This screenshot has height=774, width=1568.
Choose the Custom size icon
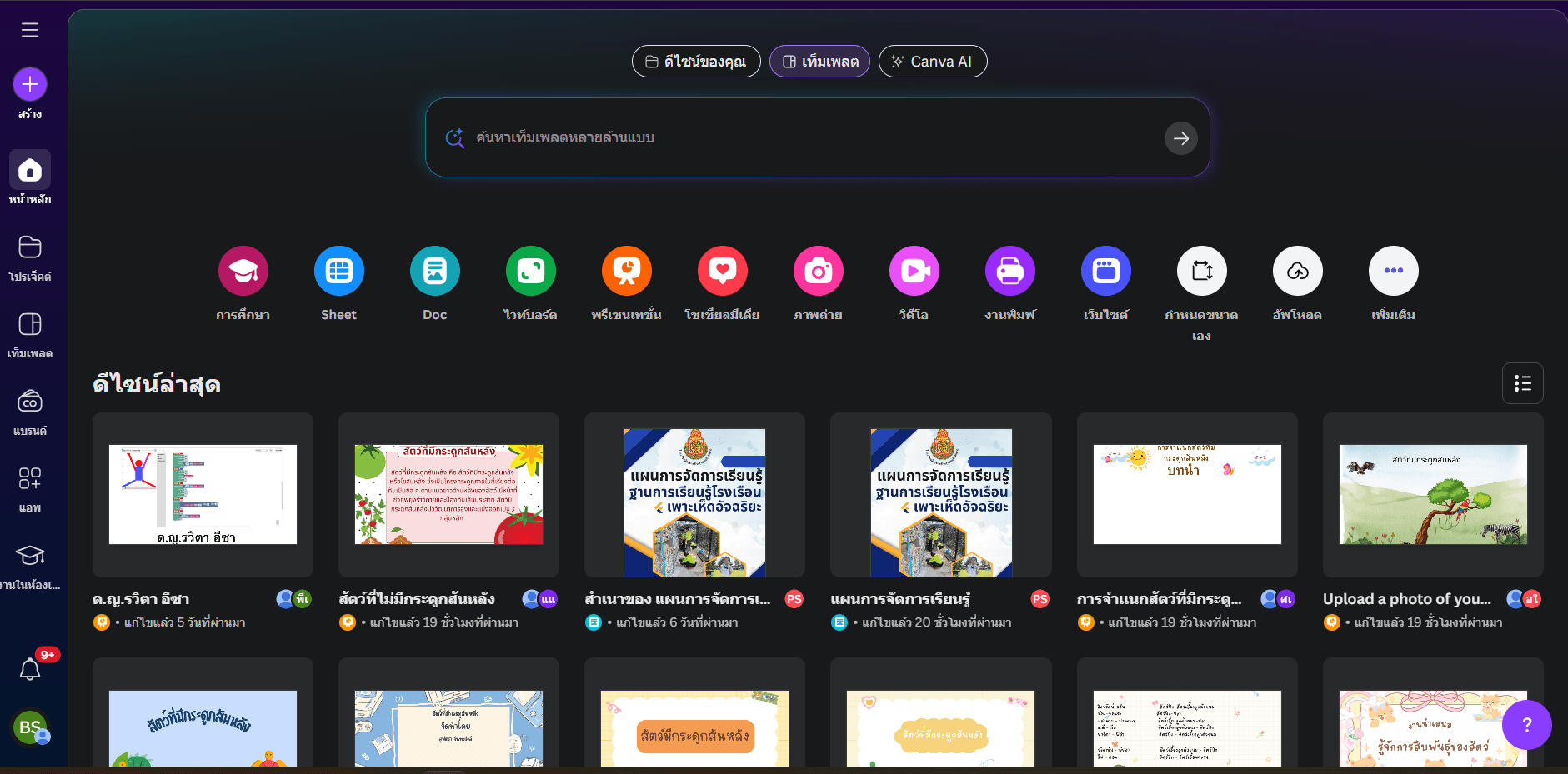(x=1202, y=271)
